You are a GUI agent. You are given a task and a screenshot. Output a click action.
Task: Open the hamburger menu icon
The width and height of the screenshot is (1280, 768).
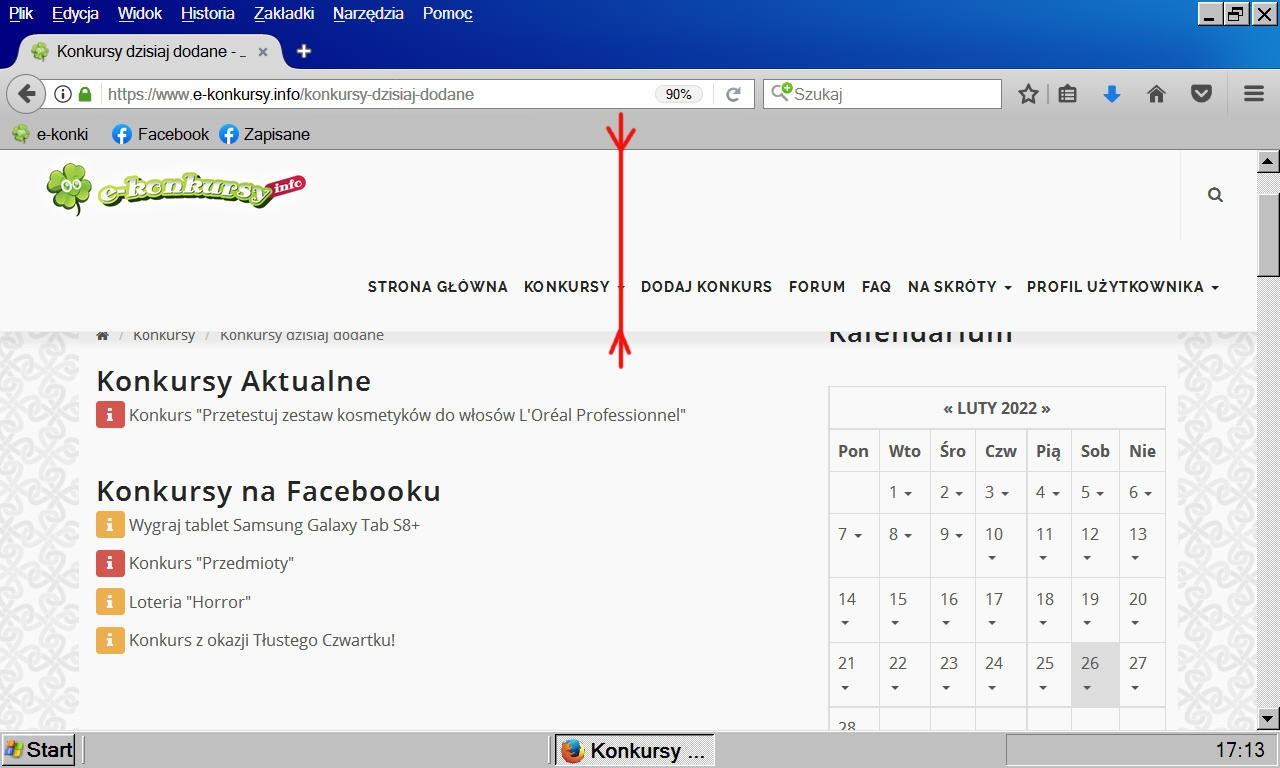tap(1254, 94)
